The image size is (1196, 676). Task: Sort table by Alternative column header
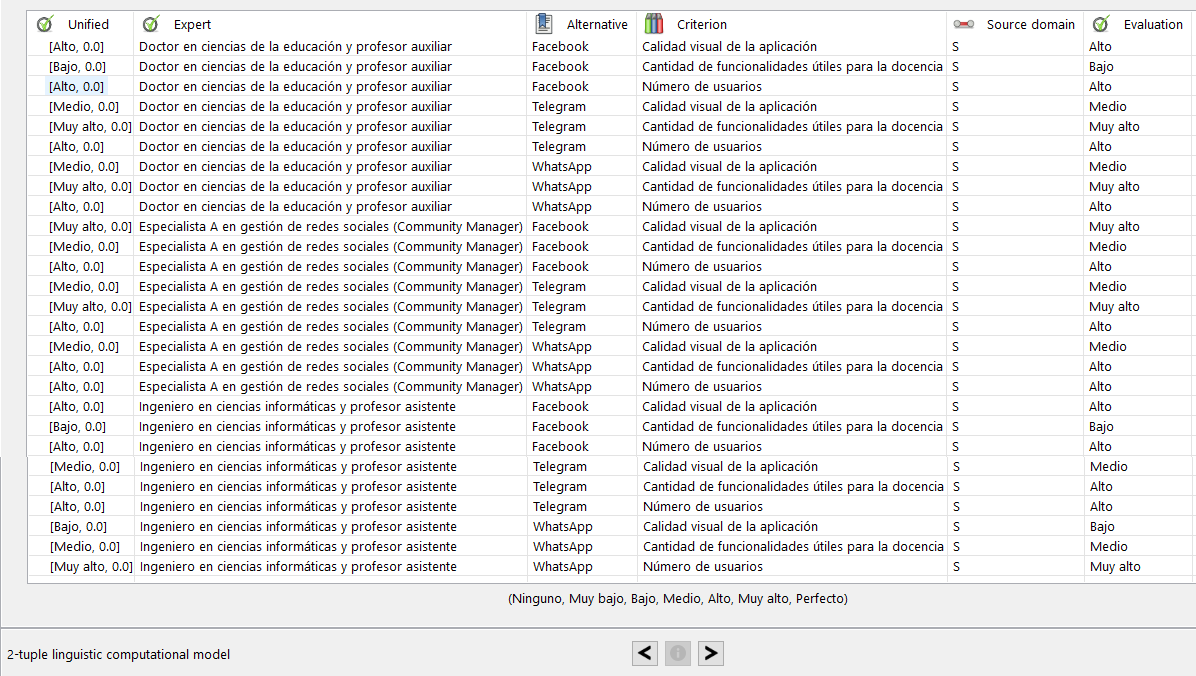coord(597,24)
